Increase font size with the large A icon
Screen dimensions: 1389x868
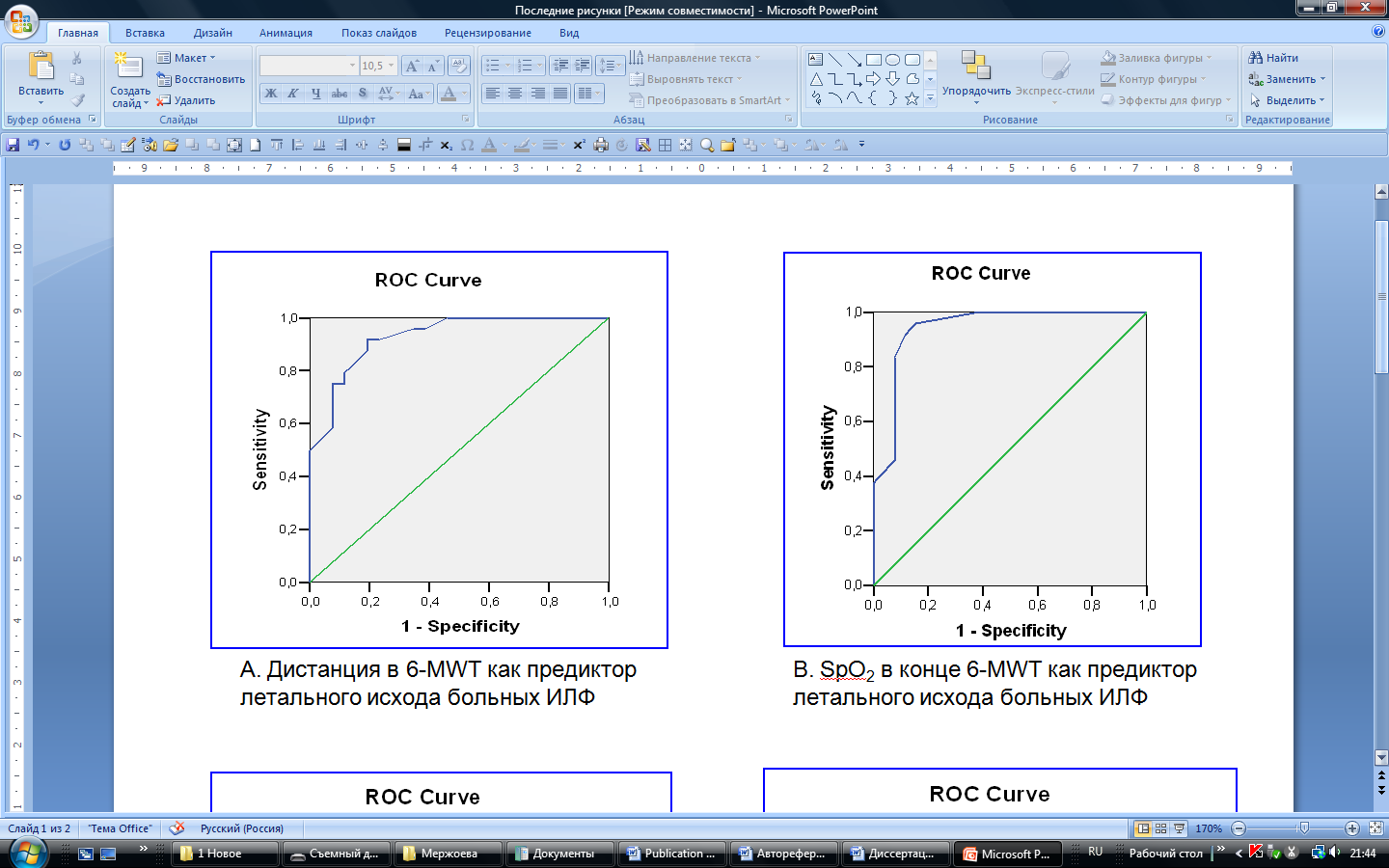point(412,66)
